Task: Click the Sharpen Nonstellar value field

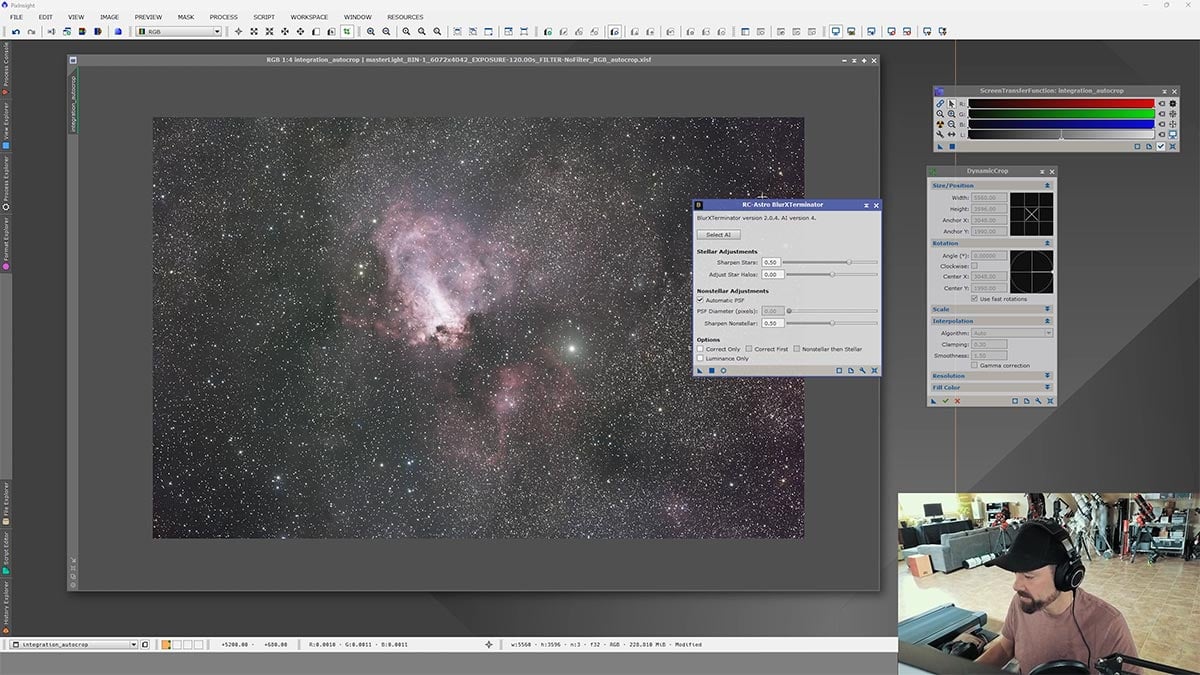Action: click(771, 323)
